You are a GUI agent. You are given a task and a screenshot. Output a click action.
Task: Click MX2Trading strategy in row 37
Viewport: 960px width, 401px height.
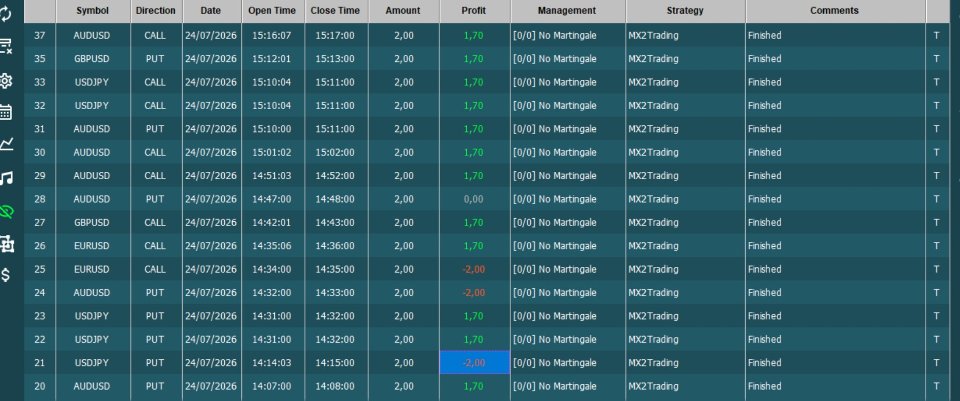pyautogui.click(x=653, y=36)
